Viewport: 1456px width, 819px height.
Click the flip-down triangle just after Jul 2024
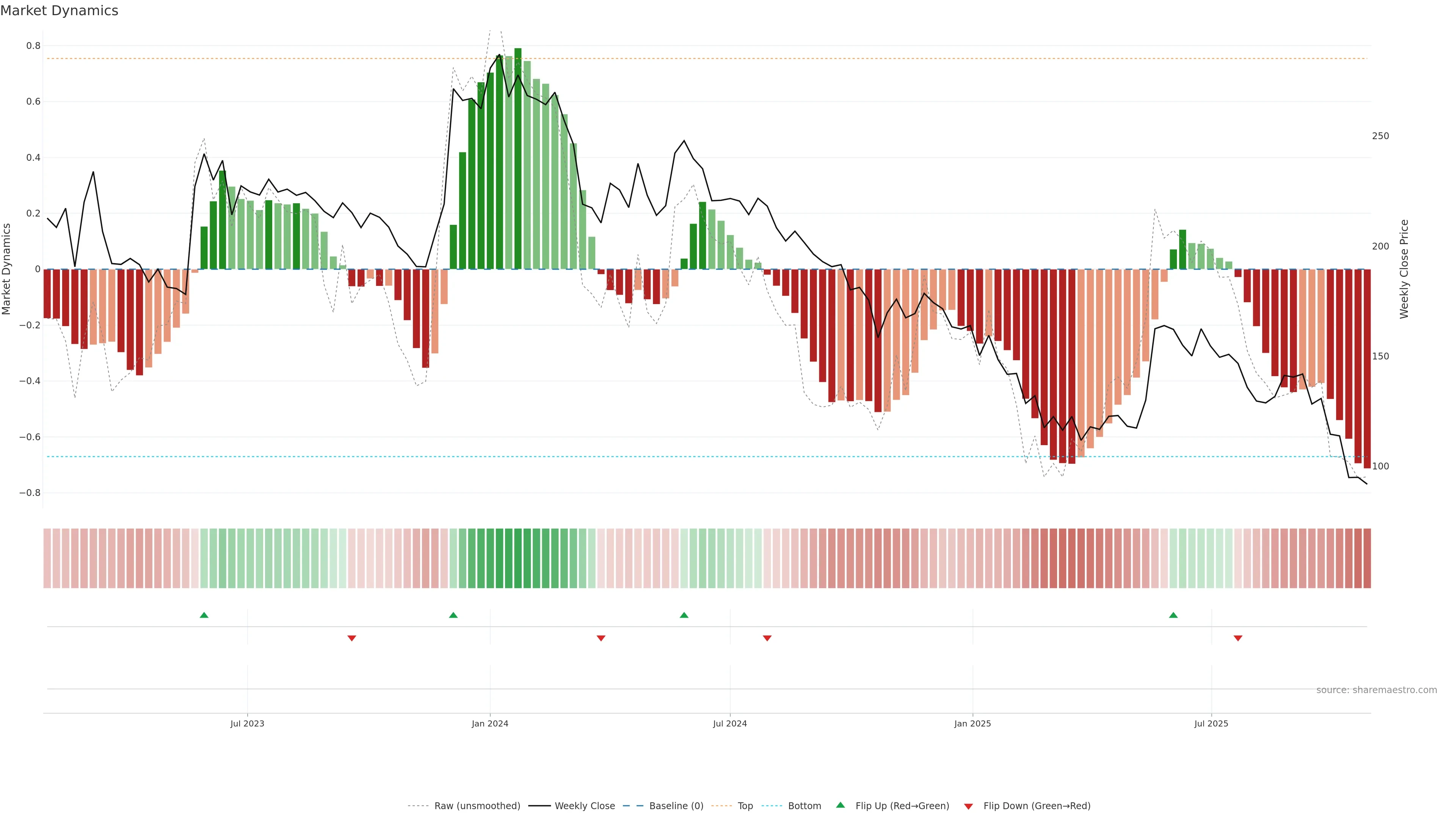point(767,638)
